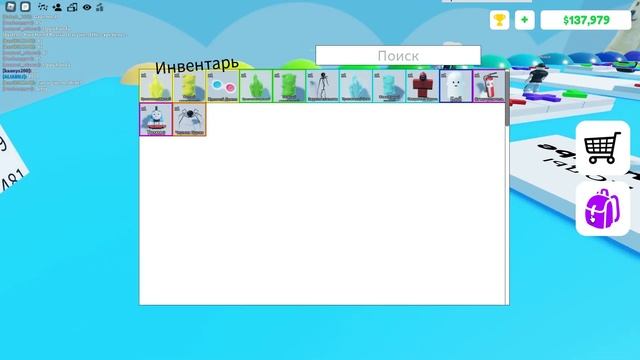Select the yellow crystal inventory item

(156, 86)
